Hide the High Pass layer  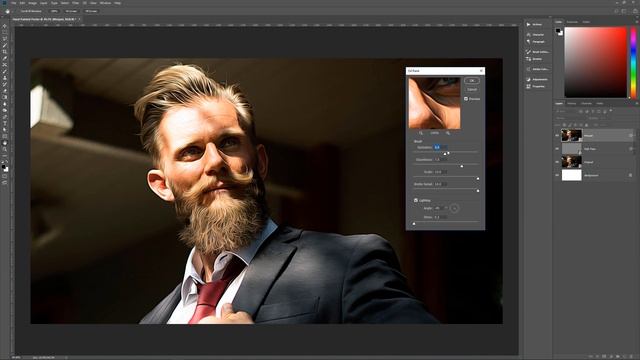click(x=557, y=149)
